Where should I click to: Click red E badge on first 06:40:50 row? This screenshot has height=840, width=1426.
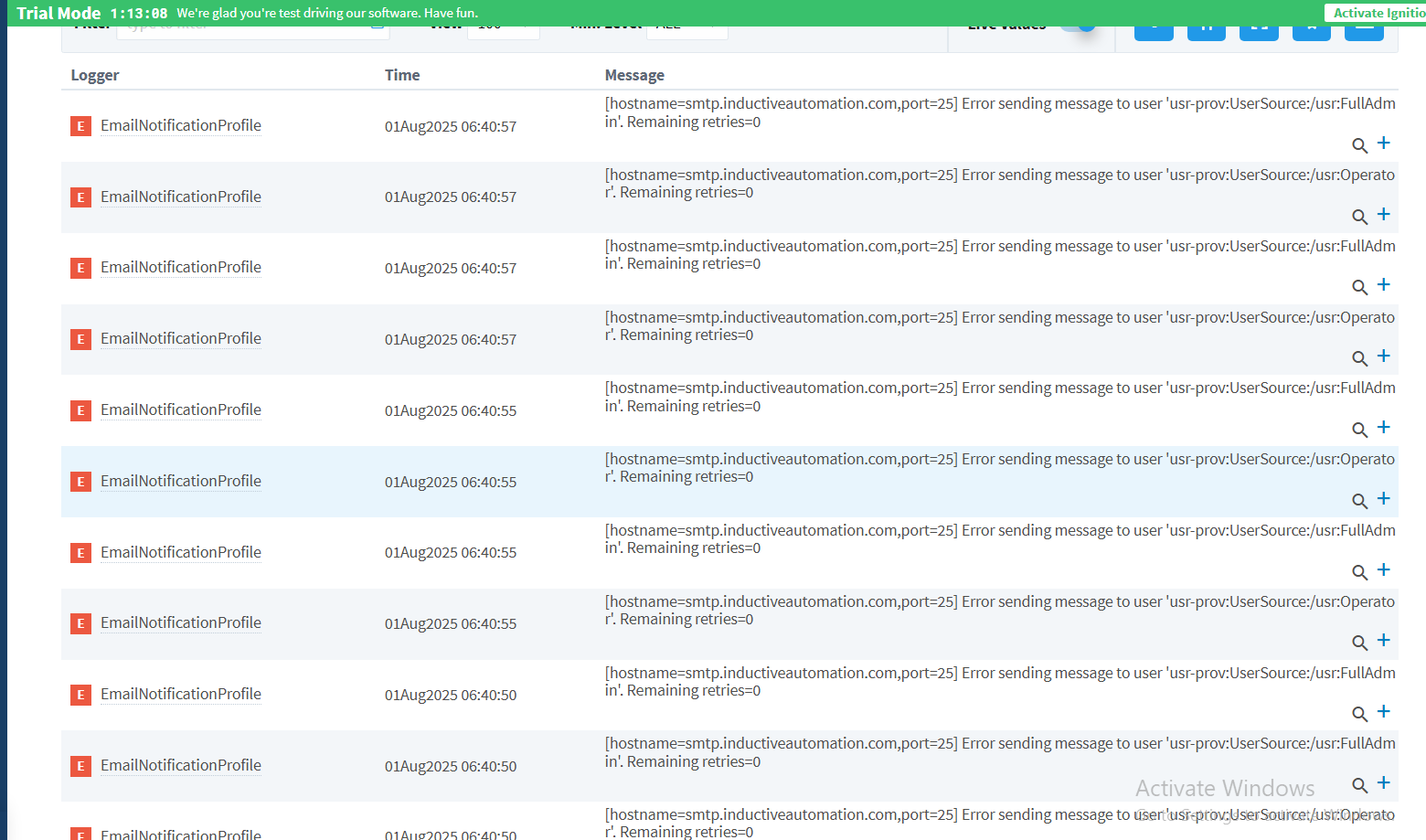click(x=80, y=695)
